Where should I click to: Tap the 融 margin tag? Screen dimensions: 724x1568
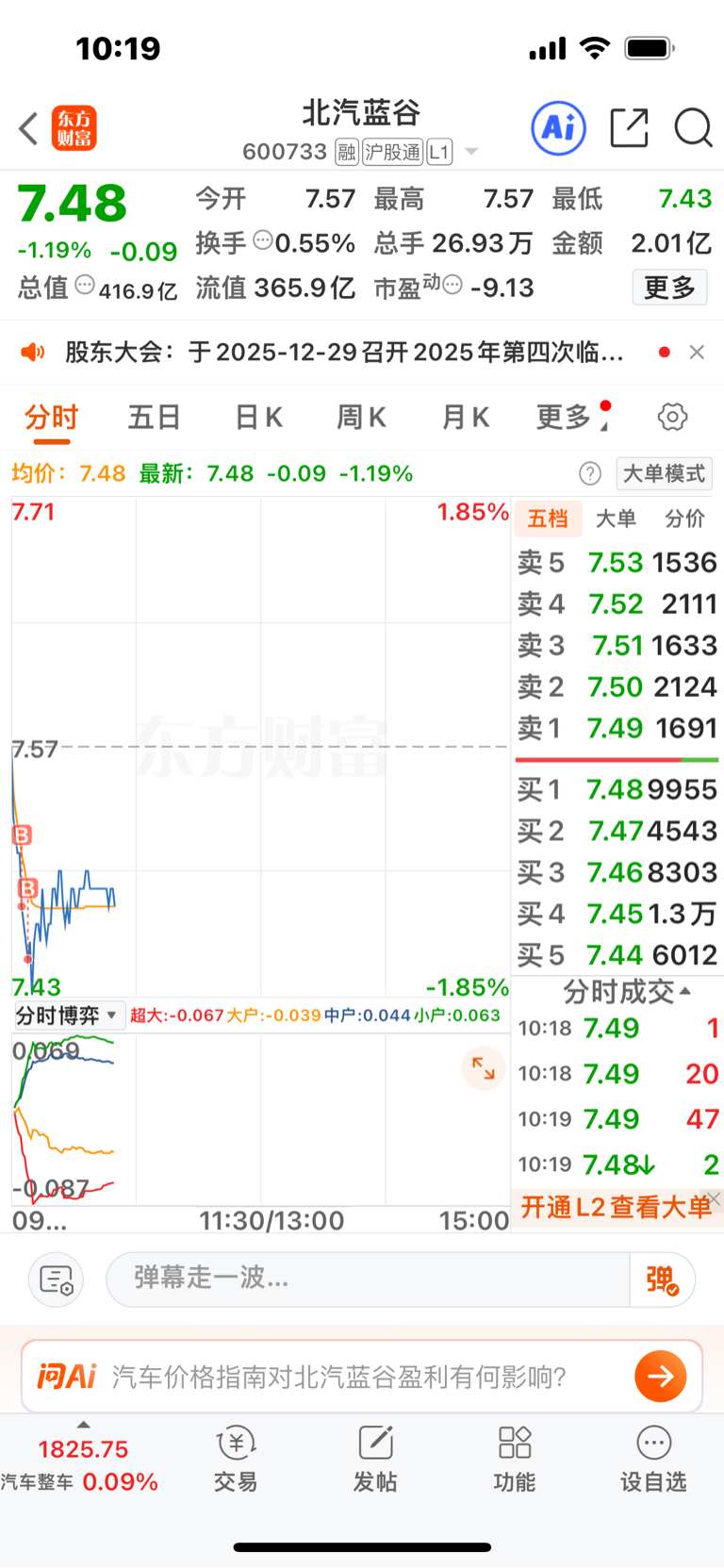point(347,152)
